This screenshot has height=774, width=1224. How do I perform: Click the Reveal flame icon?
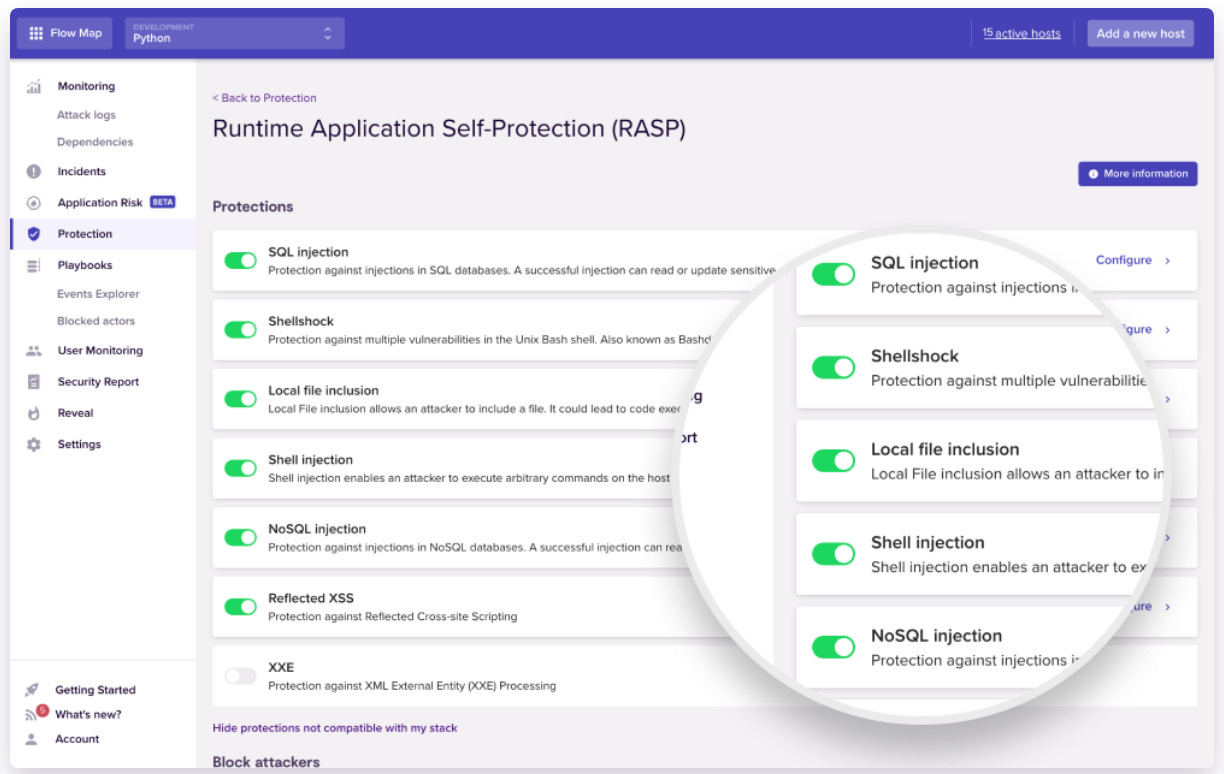(x=34, y=413)
